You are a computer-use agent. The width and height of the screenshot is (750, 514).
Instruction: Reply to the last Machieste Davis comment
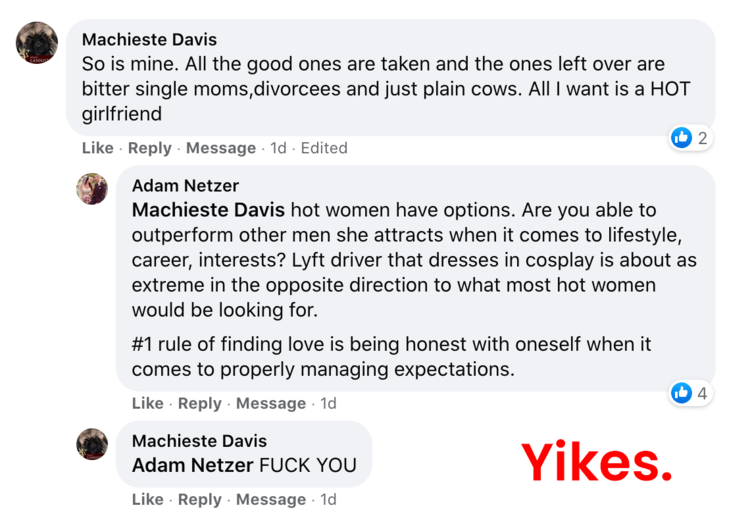pyautogui.click(x=199, y=499)
